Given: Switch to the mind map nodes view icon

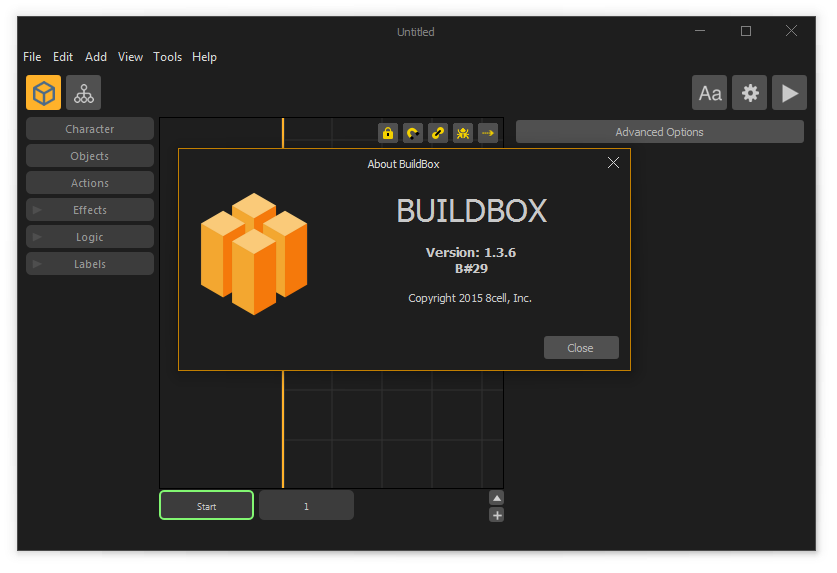Looking at the screenshot, I should coord(83,93).
